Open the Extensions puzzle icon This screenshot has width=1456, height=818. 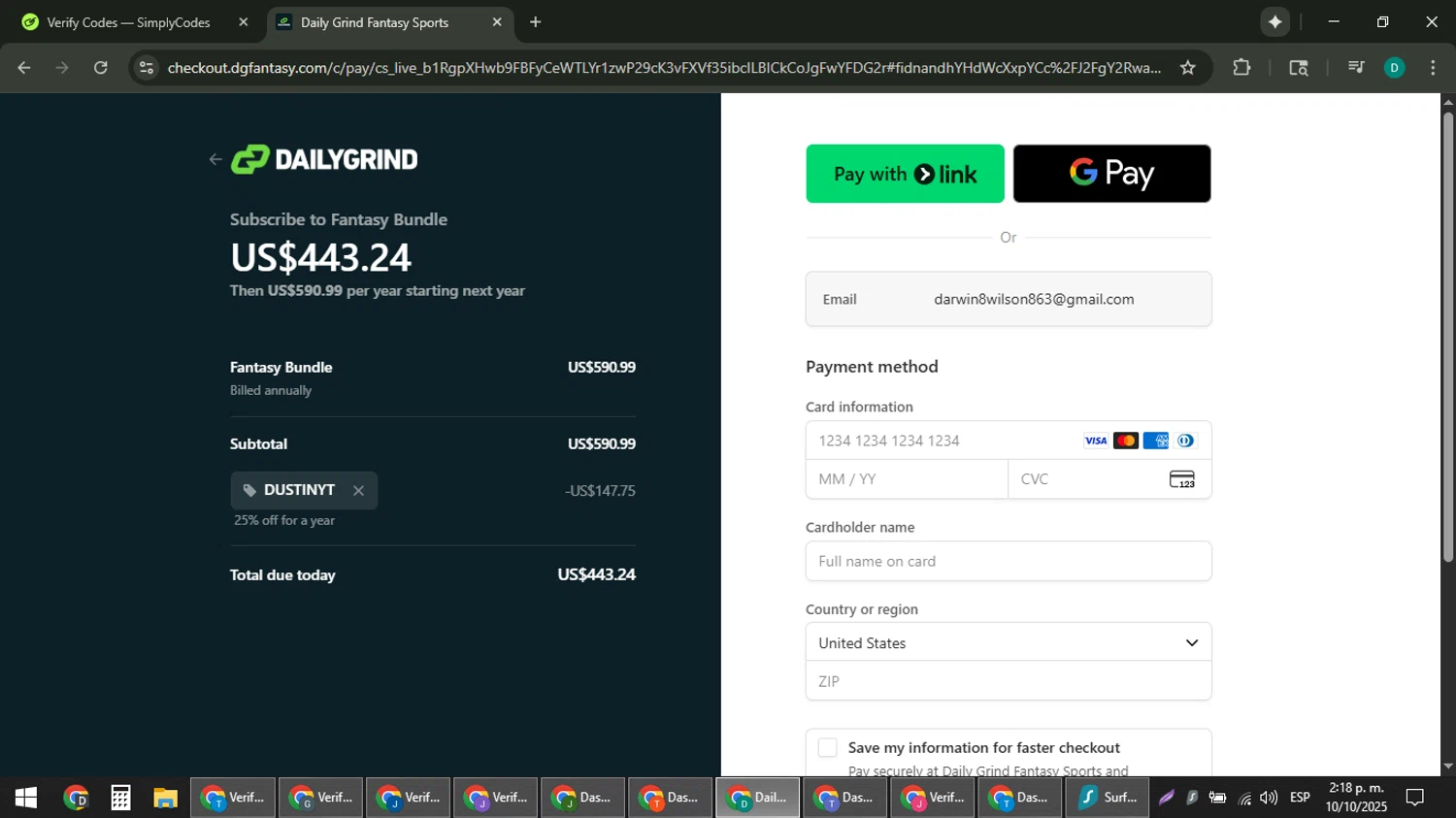1241,67
